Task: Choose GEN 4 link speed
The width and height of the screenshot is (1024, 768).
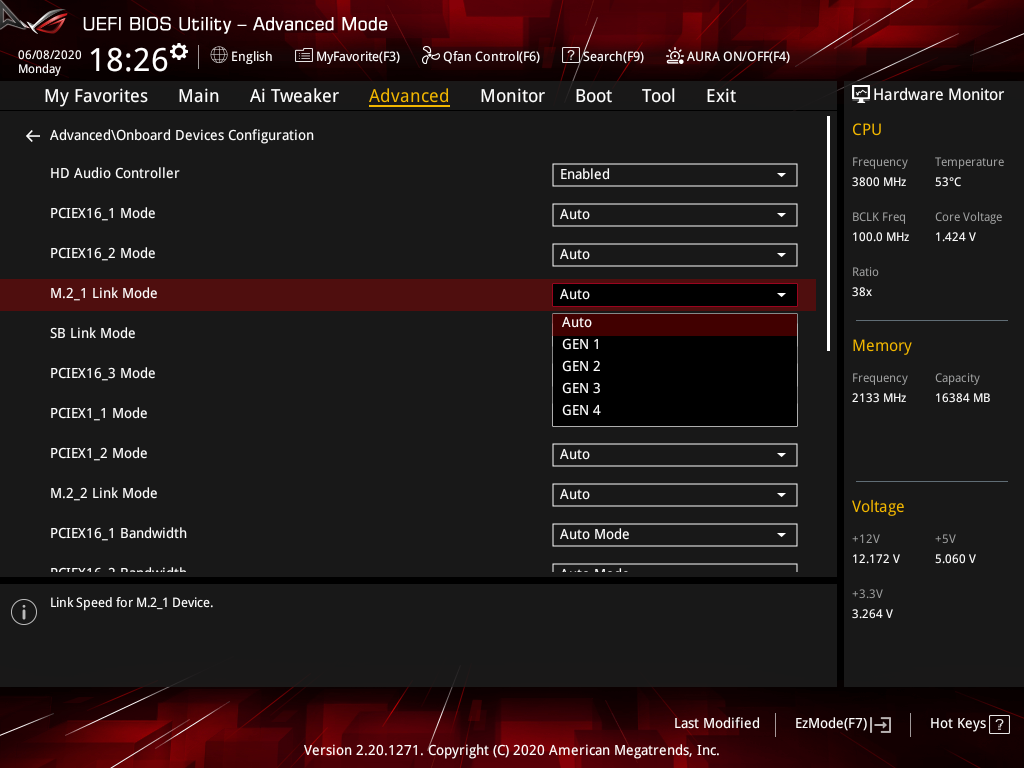Action: [x=675, y=411]
